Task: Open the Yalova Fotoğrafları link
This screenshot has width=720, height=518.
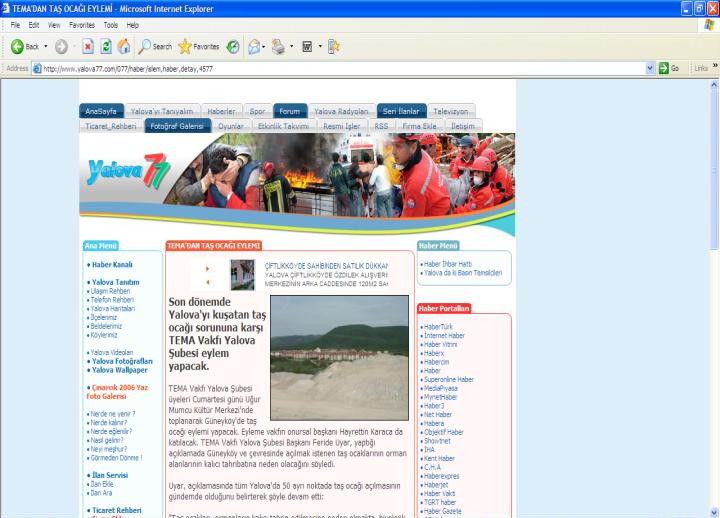Action: coord(122,361)
